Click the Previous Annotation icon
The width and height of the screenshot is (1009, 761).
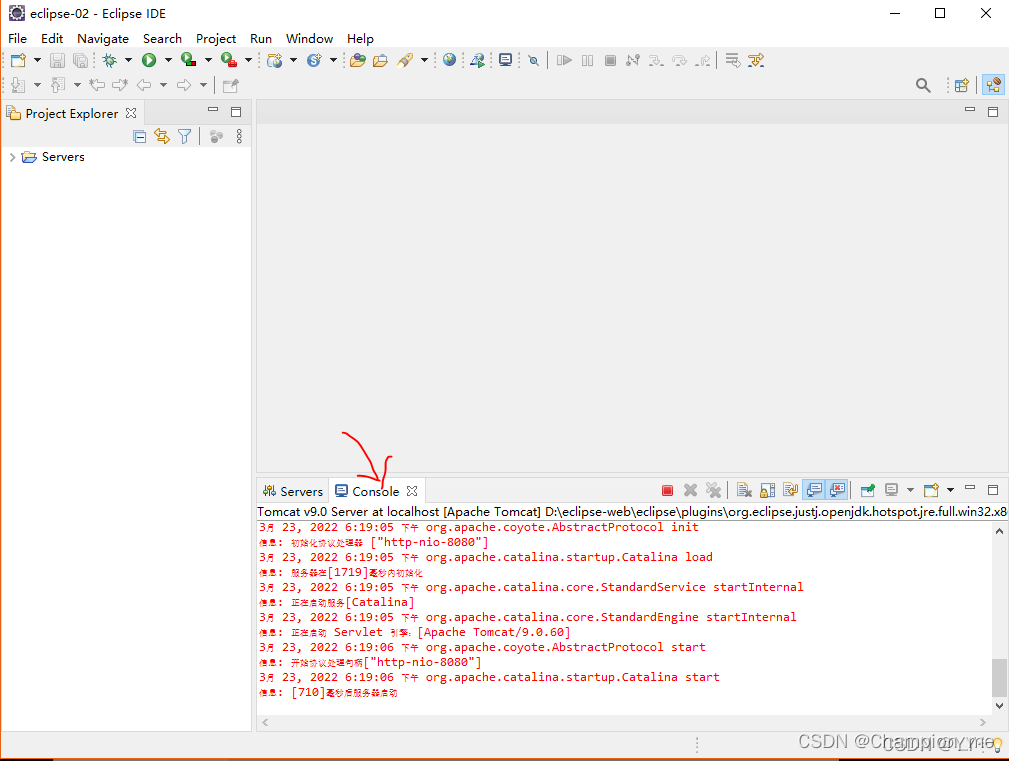tap(58, 85)
